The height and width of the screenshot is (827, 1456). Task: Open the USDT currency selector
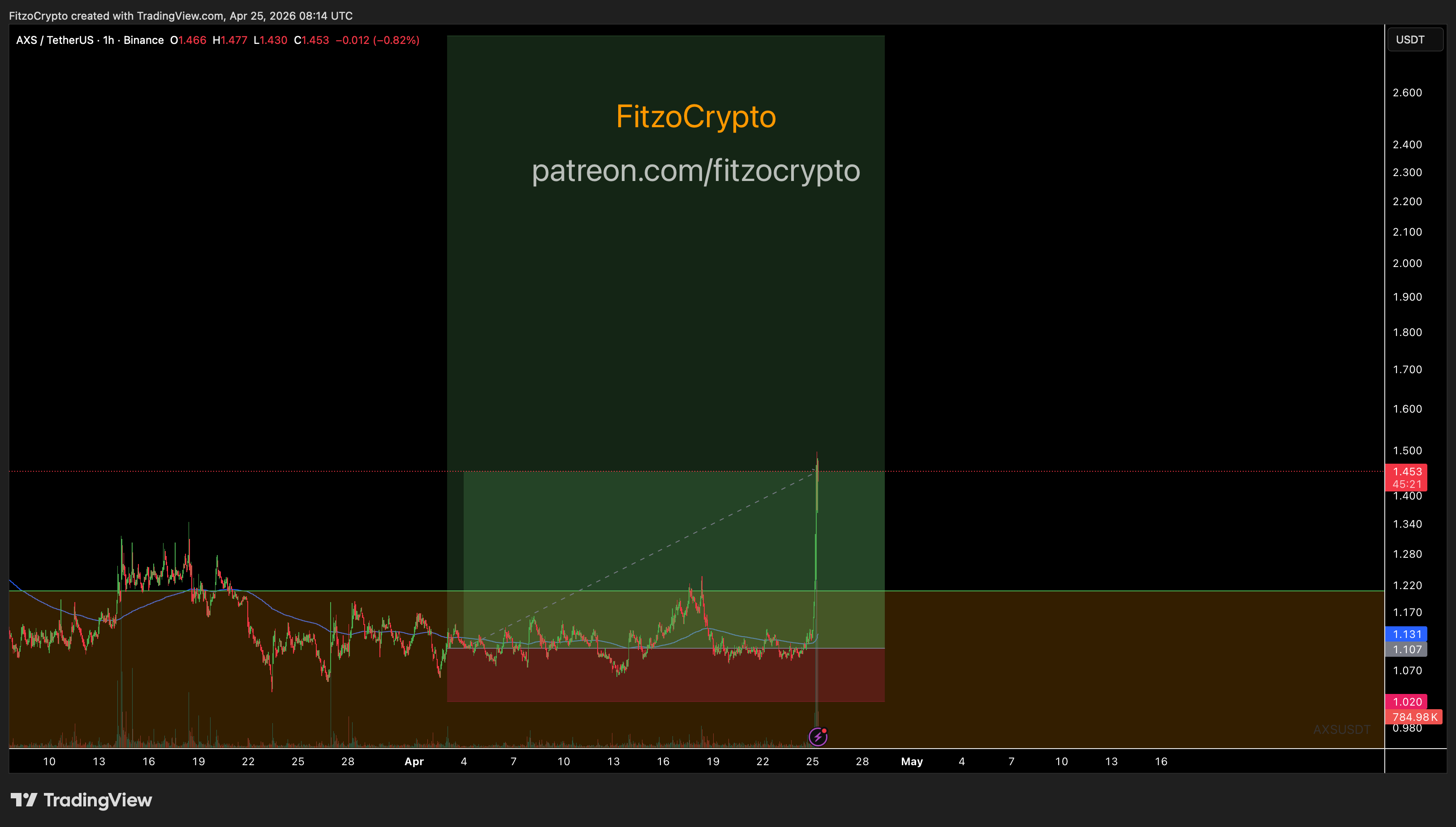click(1414, 40)
